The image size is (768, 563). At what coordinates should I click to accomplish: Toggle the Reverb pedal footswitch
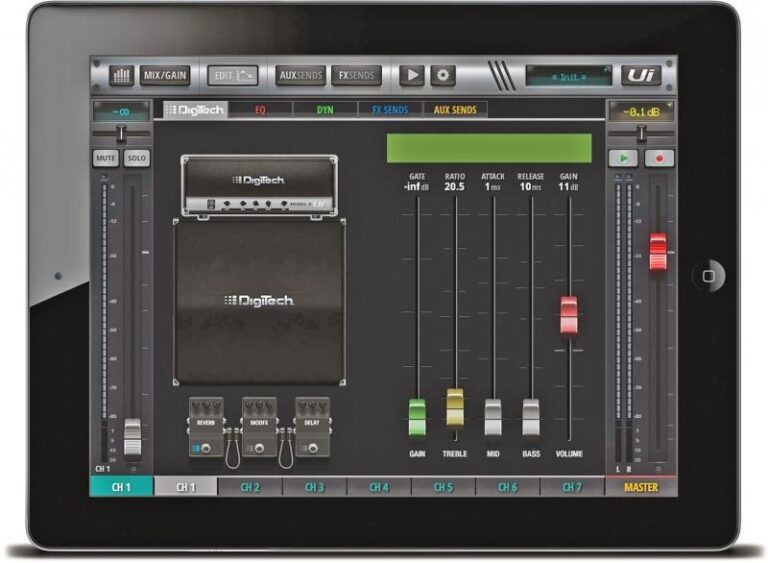coord(206,448)
